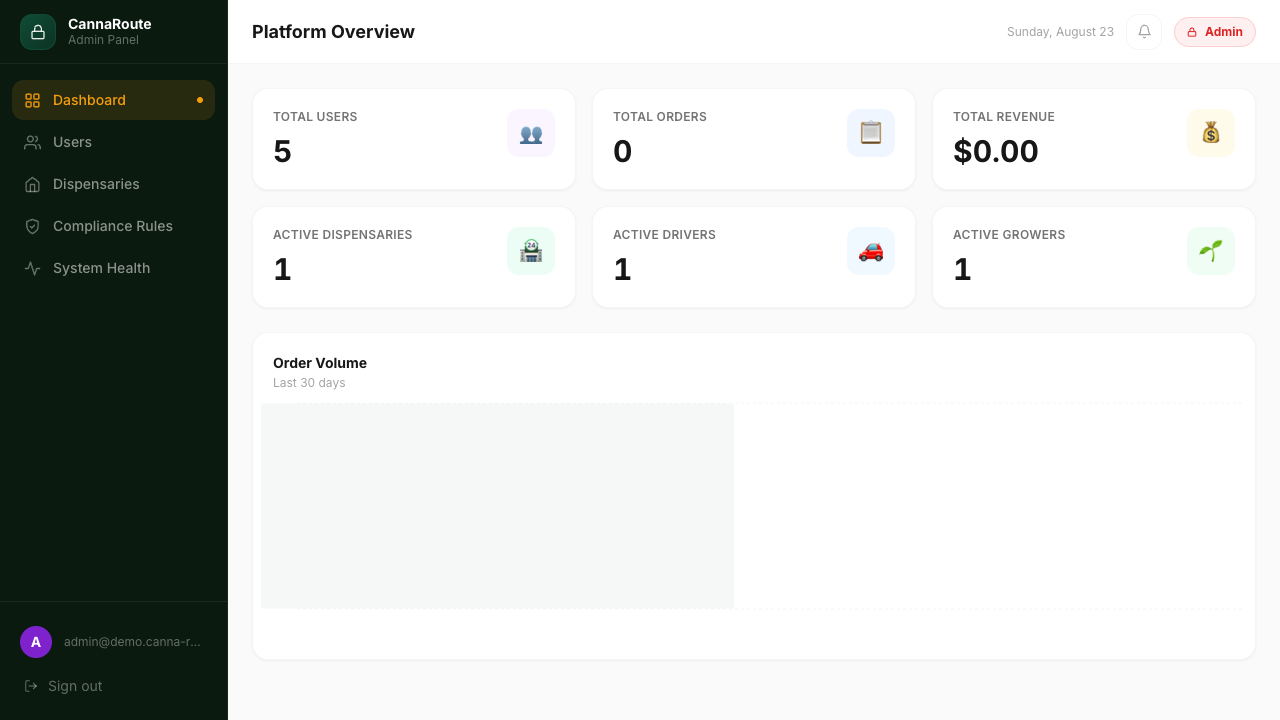Click the ACTIVE DISPENSARIES label

click(x=343, y=235)
